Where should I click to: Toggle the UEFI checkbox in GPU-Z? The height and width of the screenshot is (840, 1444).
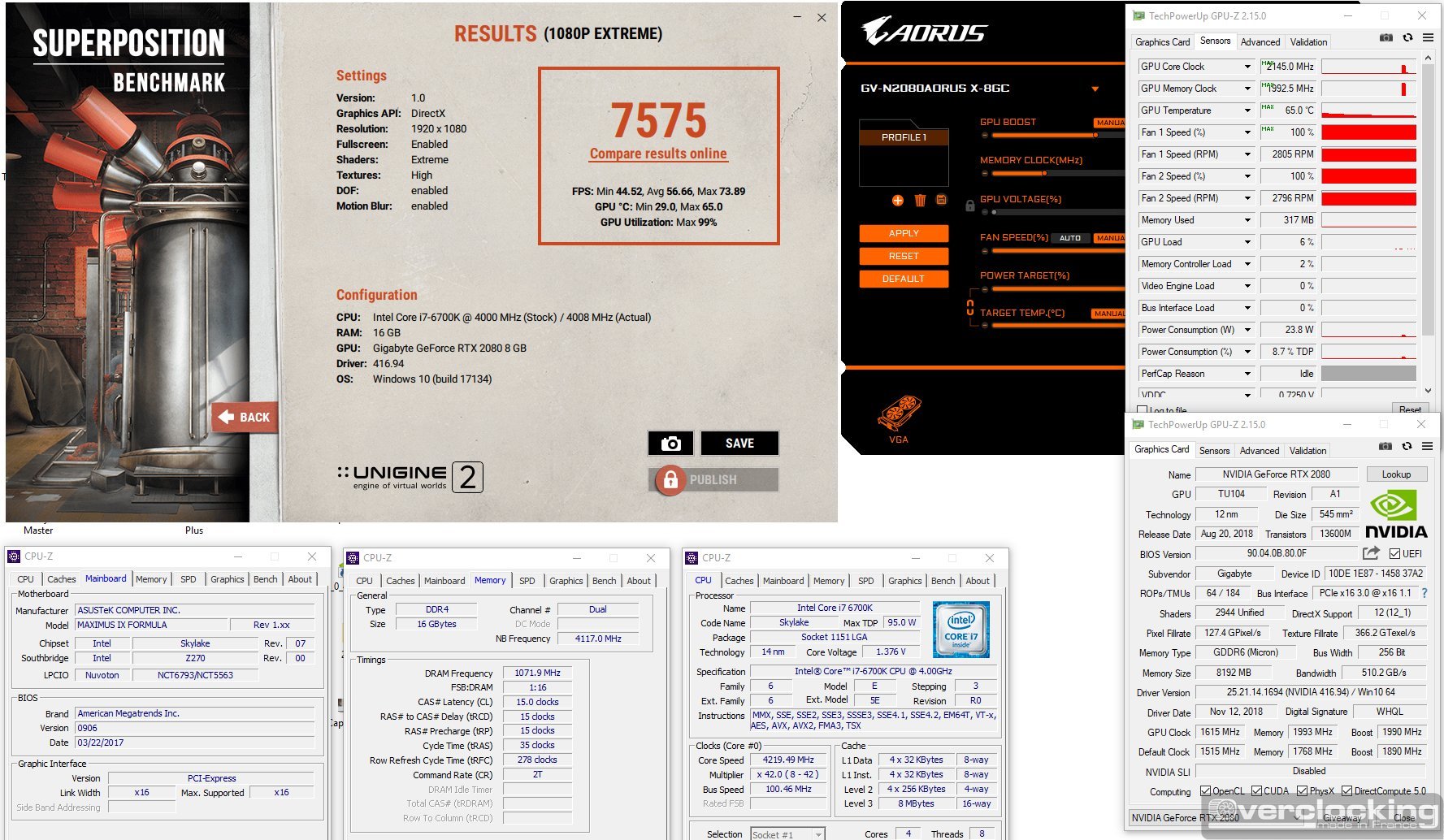(1394, 554)
